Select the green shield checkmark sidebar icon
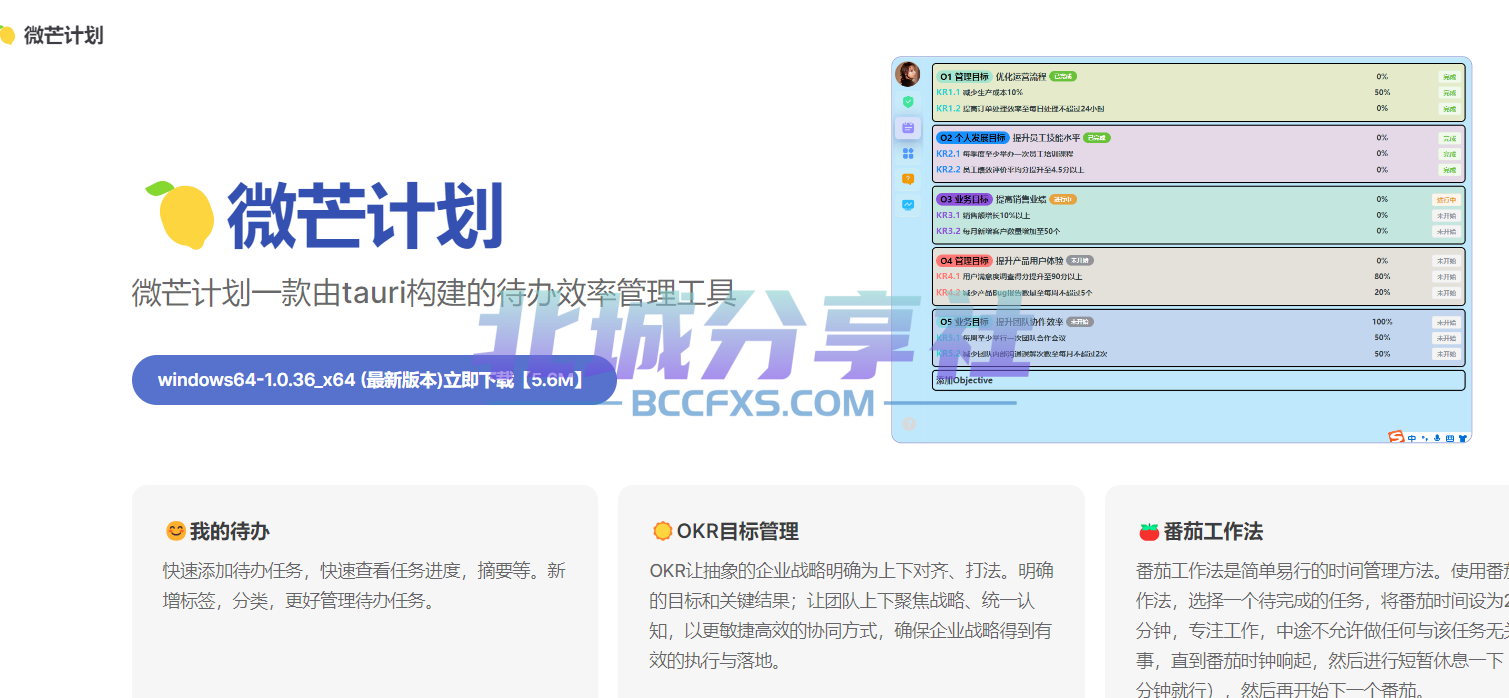The width and height of the screenshot is (1509, 698). point(908,101)
